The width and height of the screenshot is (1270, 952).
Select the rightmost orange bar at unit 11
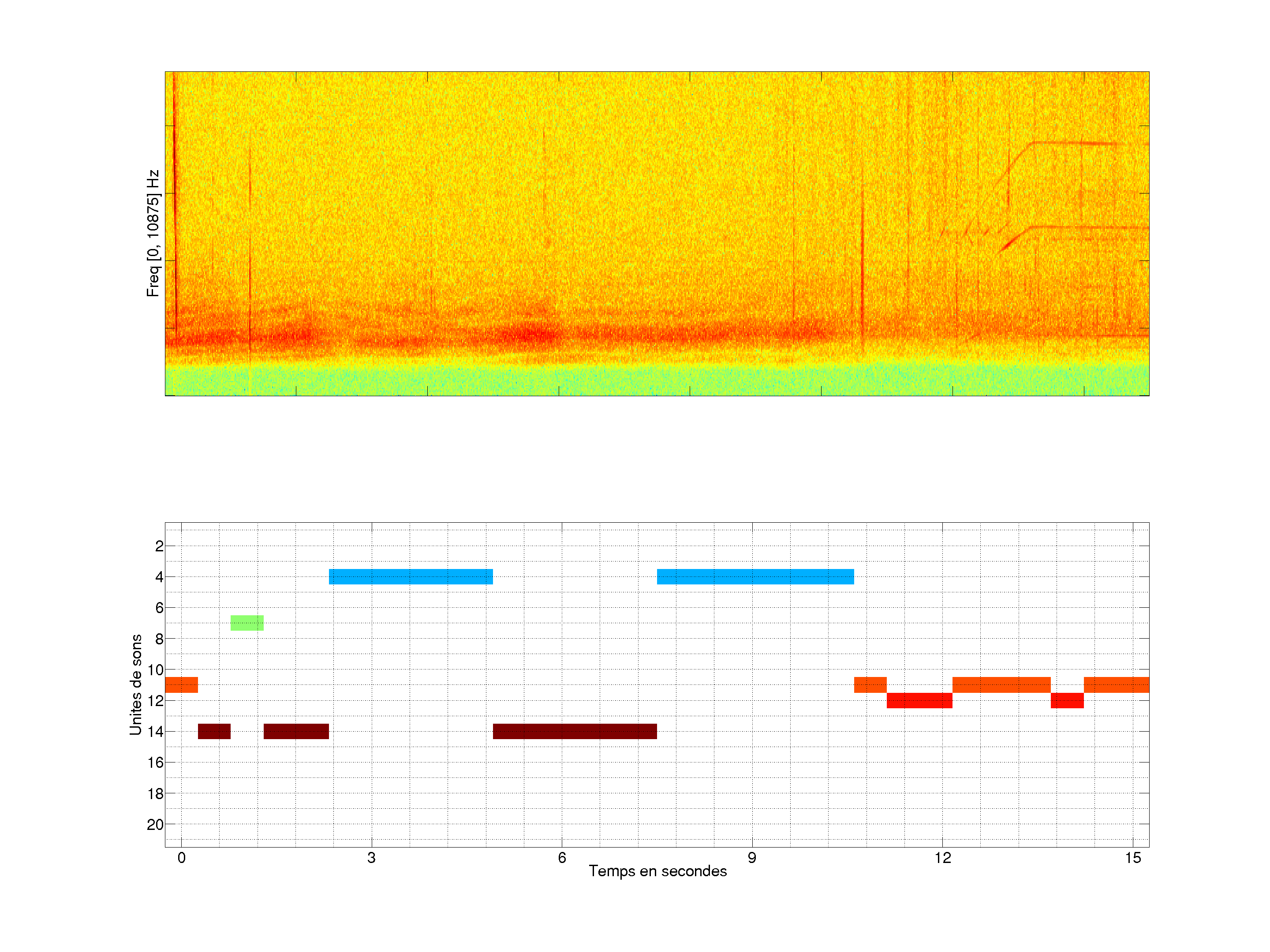(x=1116, y=684)
